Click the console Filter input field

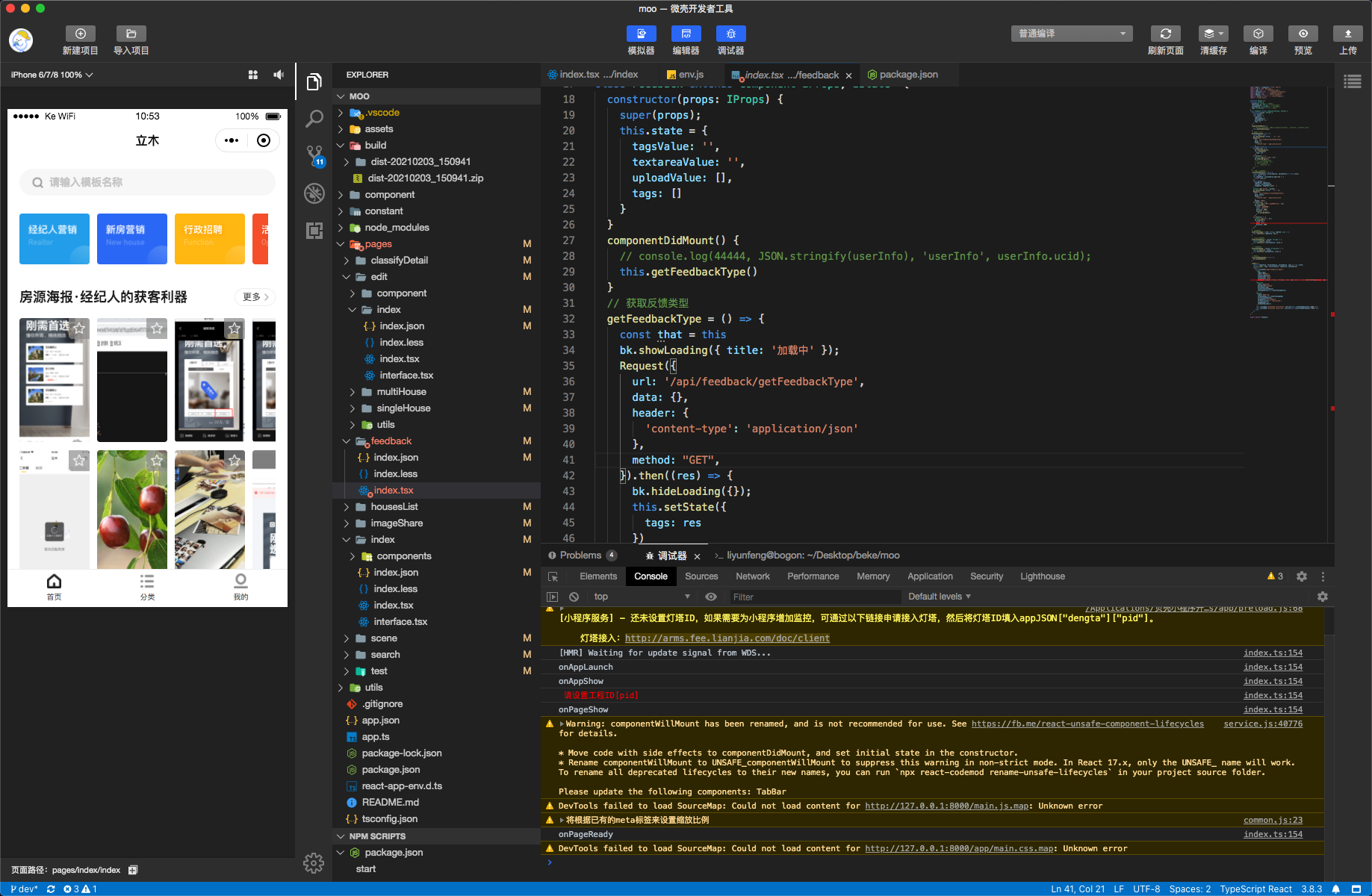814,597
